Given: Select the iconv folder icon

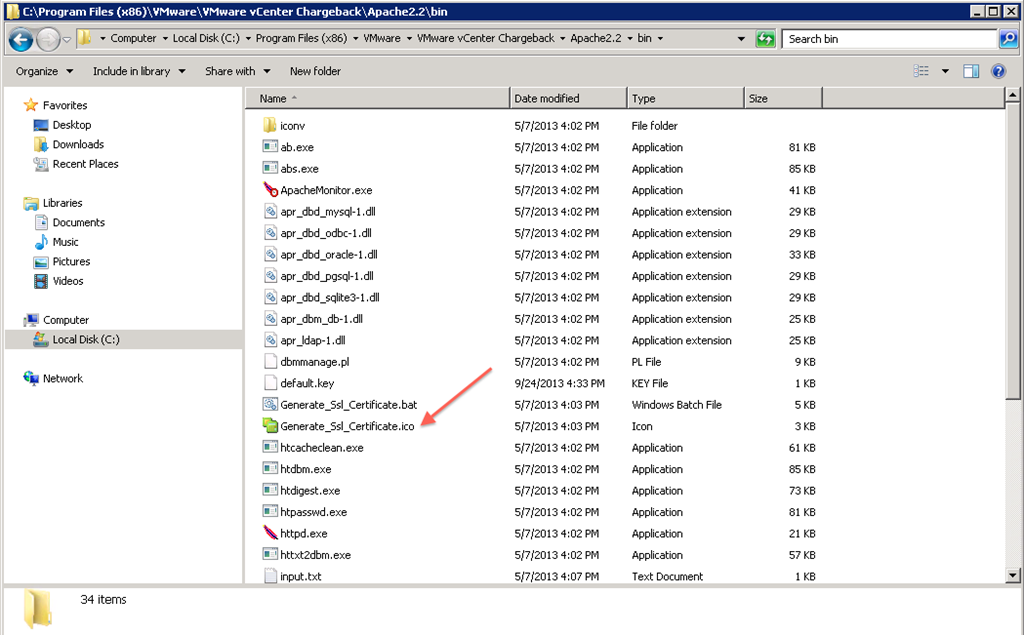Looking at the screenshot, I should pos(270,125).
